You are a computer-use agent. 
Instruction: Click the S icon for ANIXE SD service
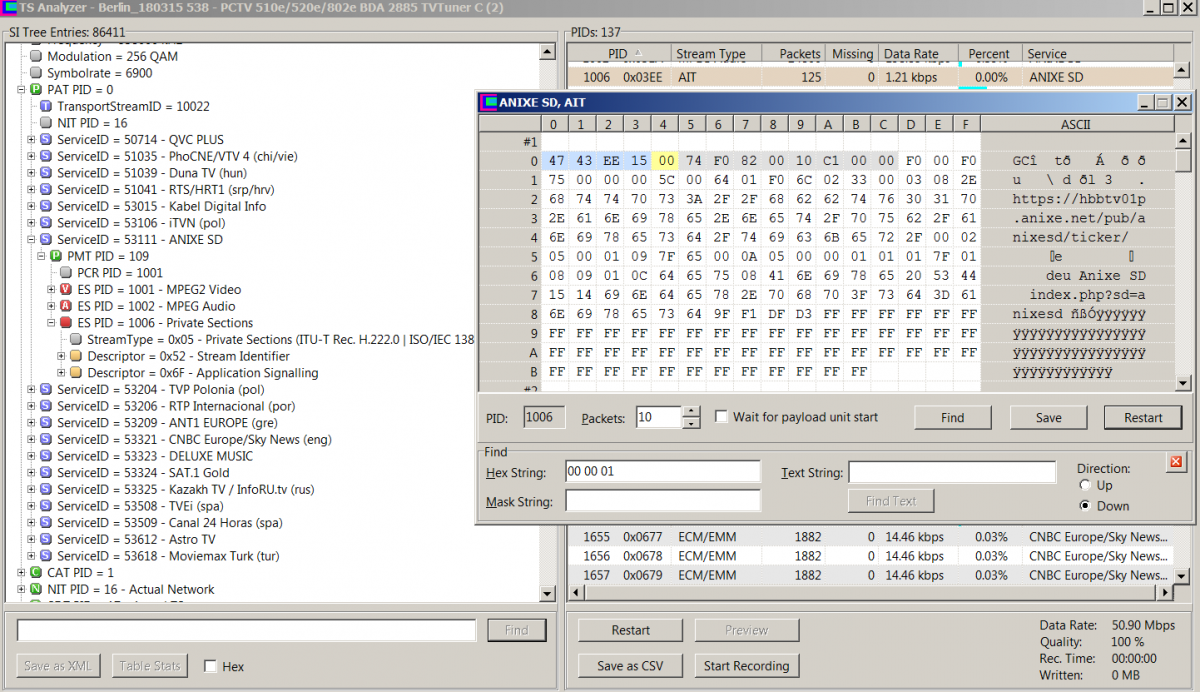click(x=46, y=240)
